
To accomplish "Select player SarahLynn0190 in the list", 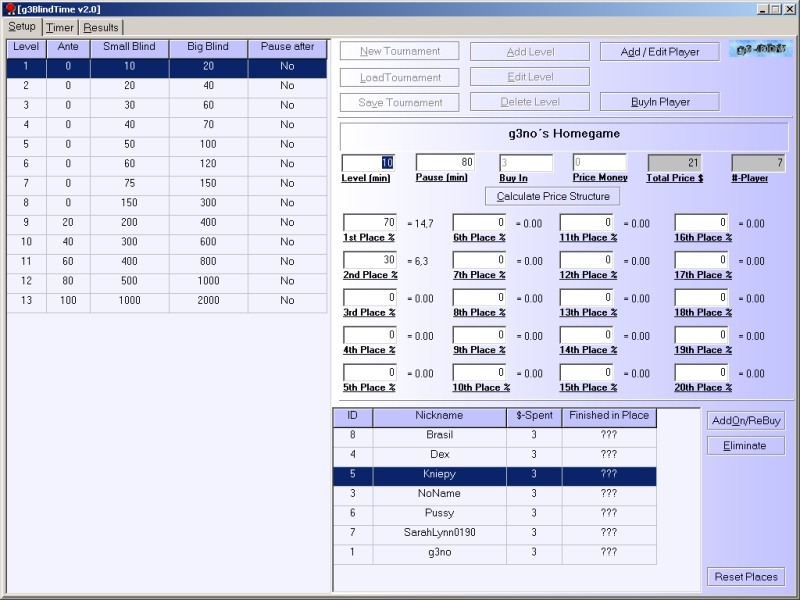I will click(494, 535).
